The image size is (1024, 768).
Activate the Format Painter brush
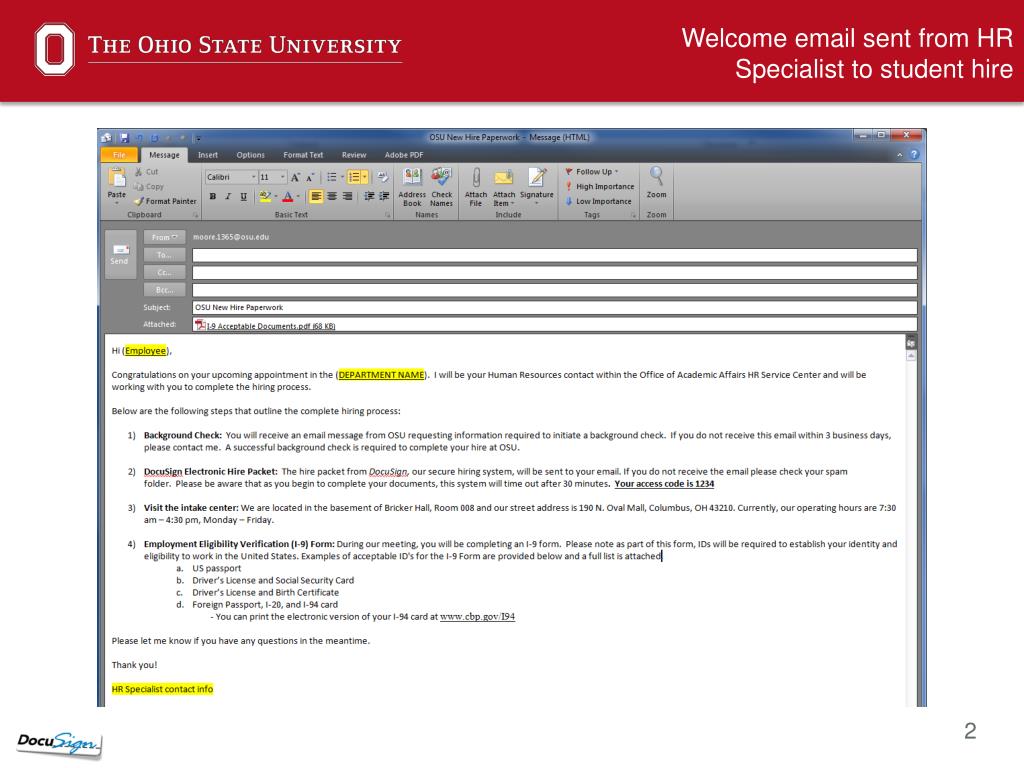click(x=165, y=201)
